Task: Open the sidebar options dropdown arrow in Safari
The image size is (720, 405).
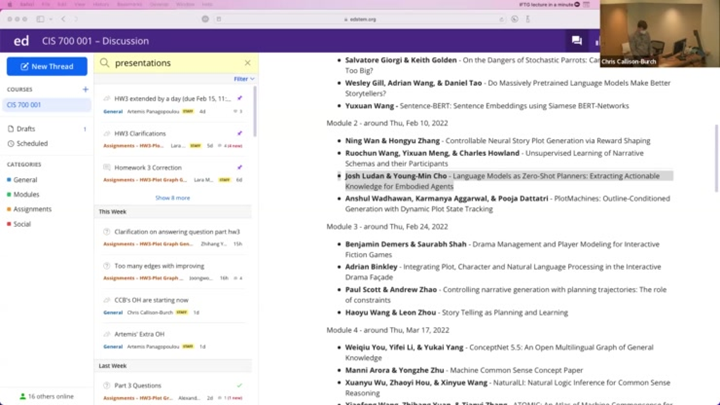Action: [50, 19]
